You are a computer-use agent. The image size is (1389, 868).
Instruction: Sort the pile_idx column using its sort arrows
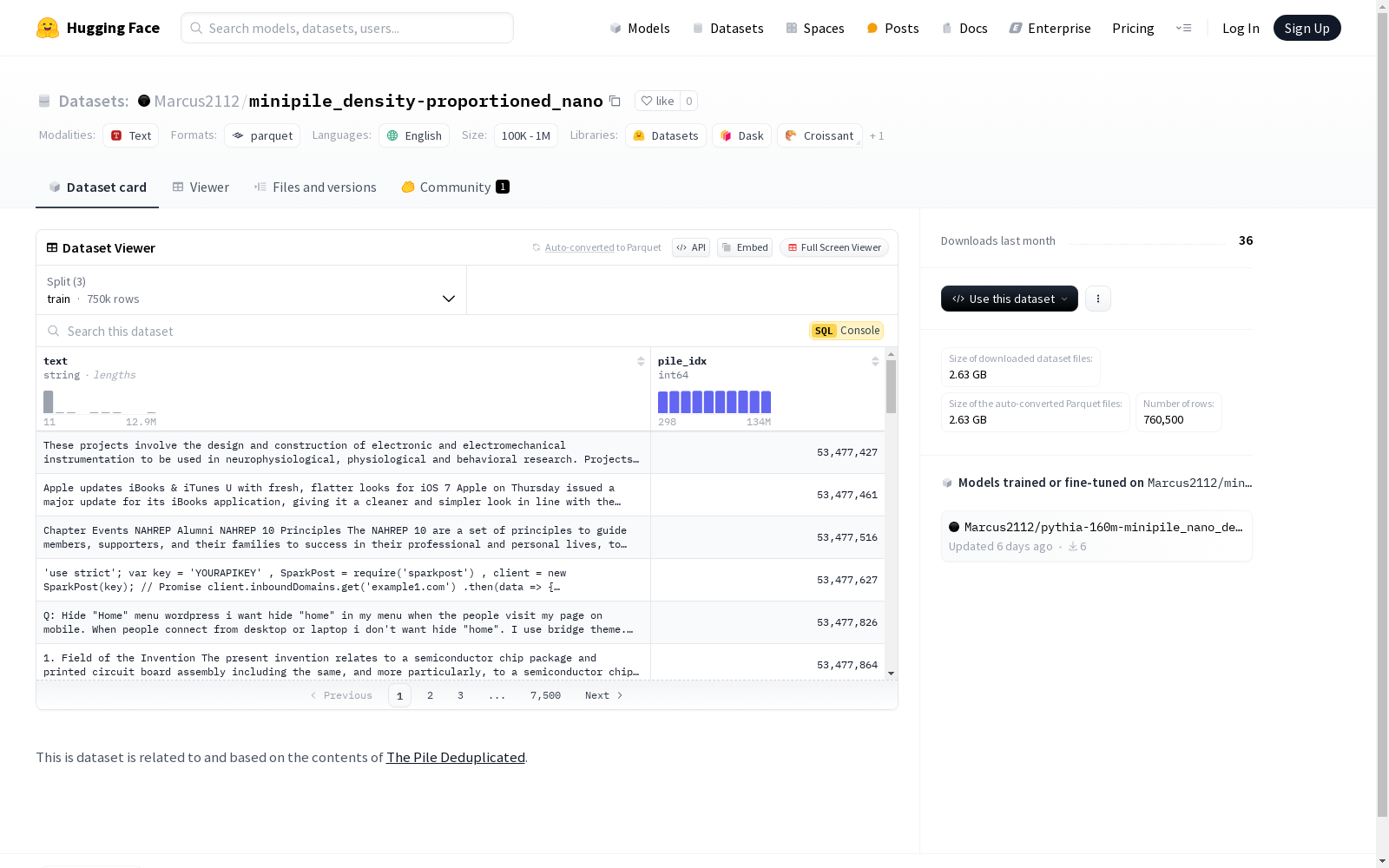coord(875,361)
